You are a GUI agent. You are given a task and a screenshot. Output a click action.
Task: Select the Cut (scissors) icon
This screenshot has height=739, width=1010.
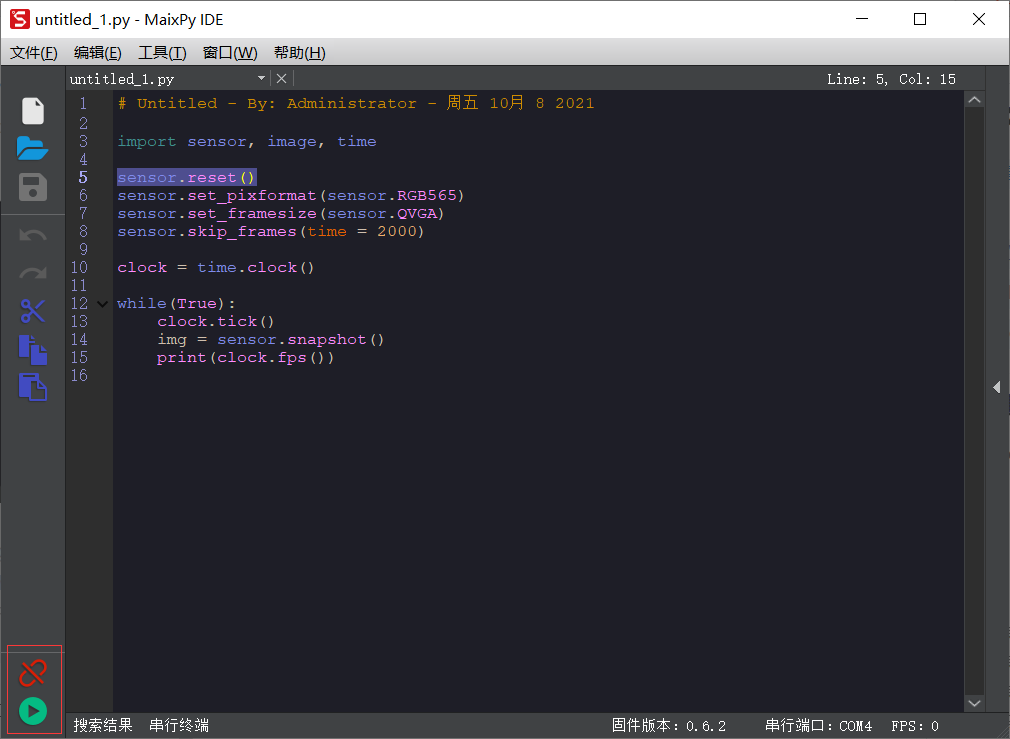point(33,311)
